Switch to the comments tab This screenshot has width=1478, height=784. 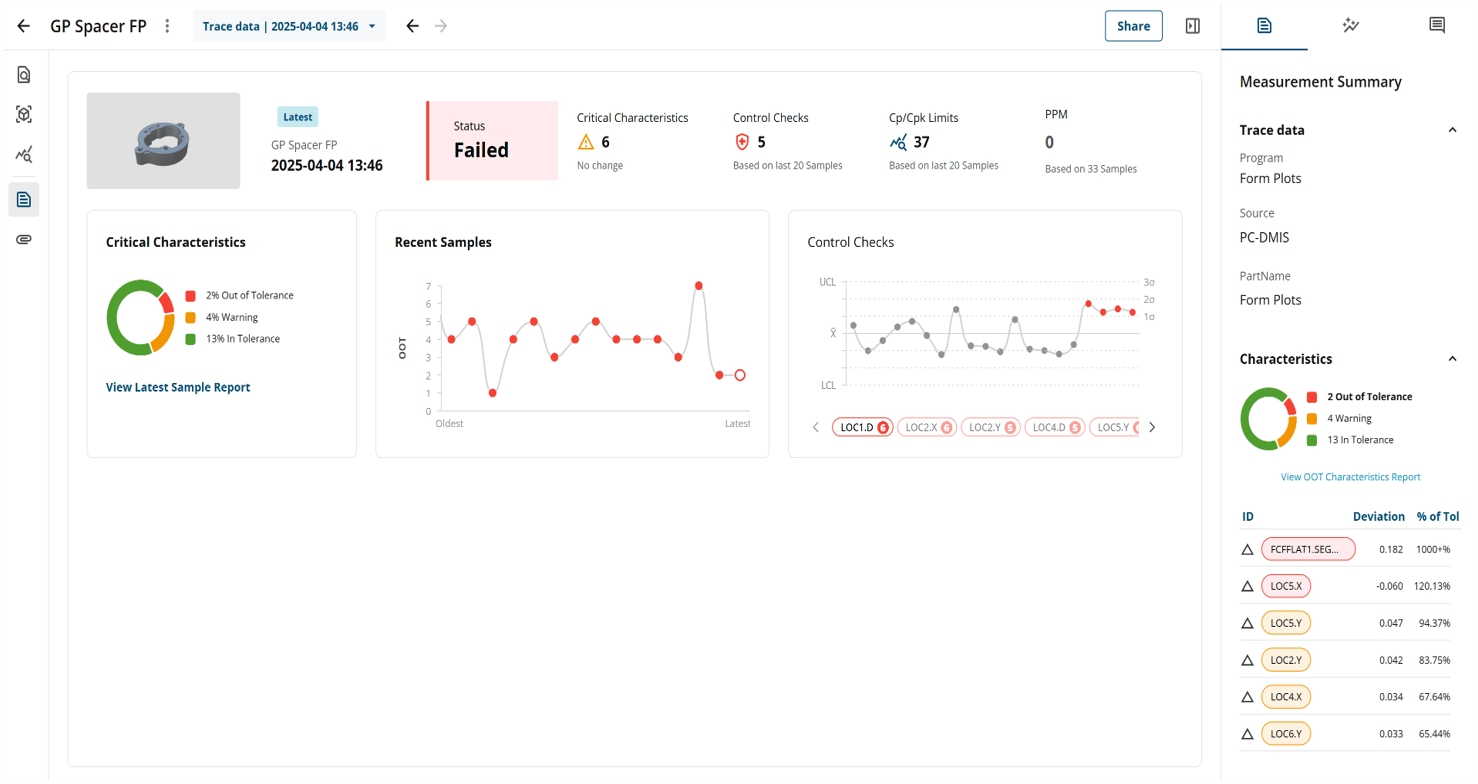(1436, 25)
